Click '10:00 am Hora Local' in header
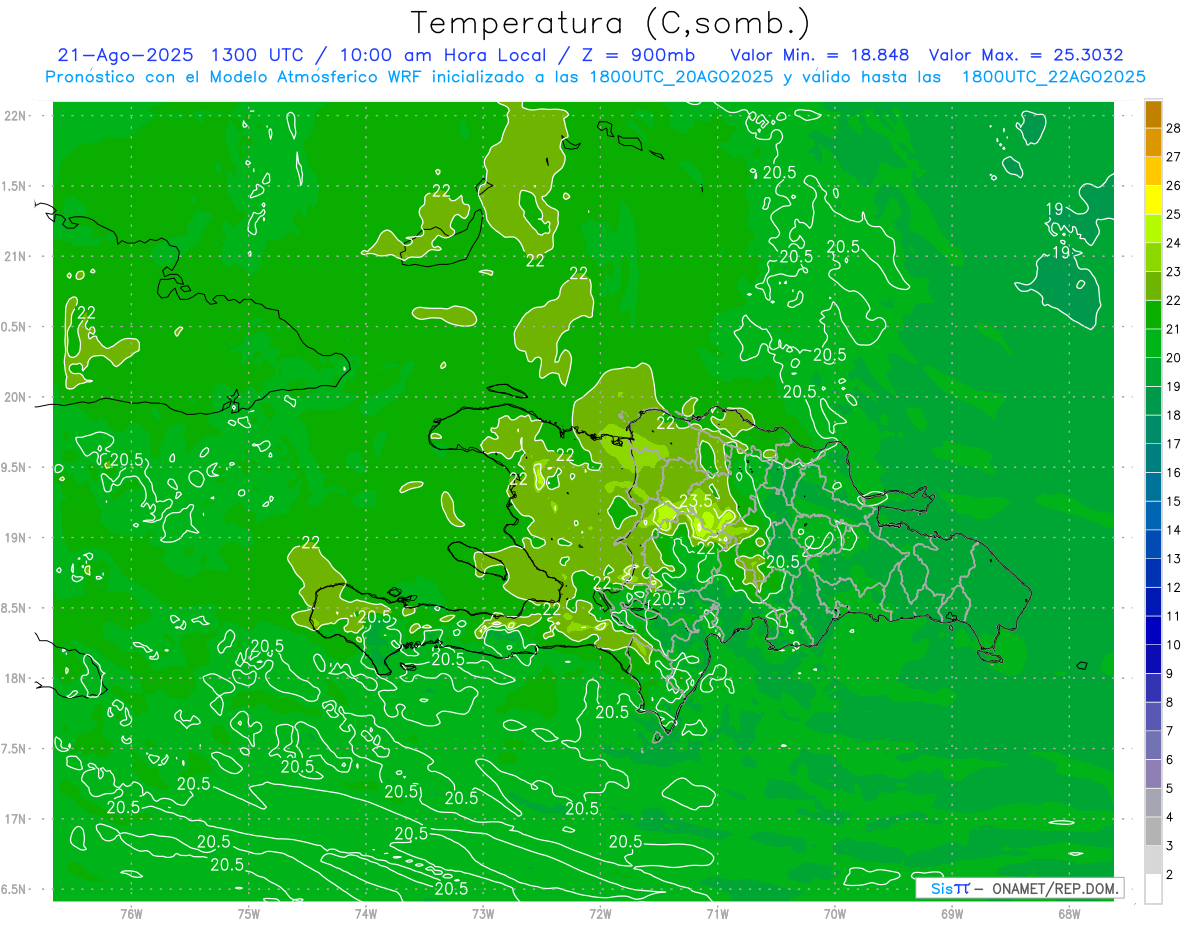1200x927 pixels. tap(443, 55)
